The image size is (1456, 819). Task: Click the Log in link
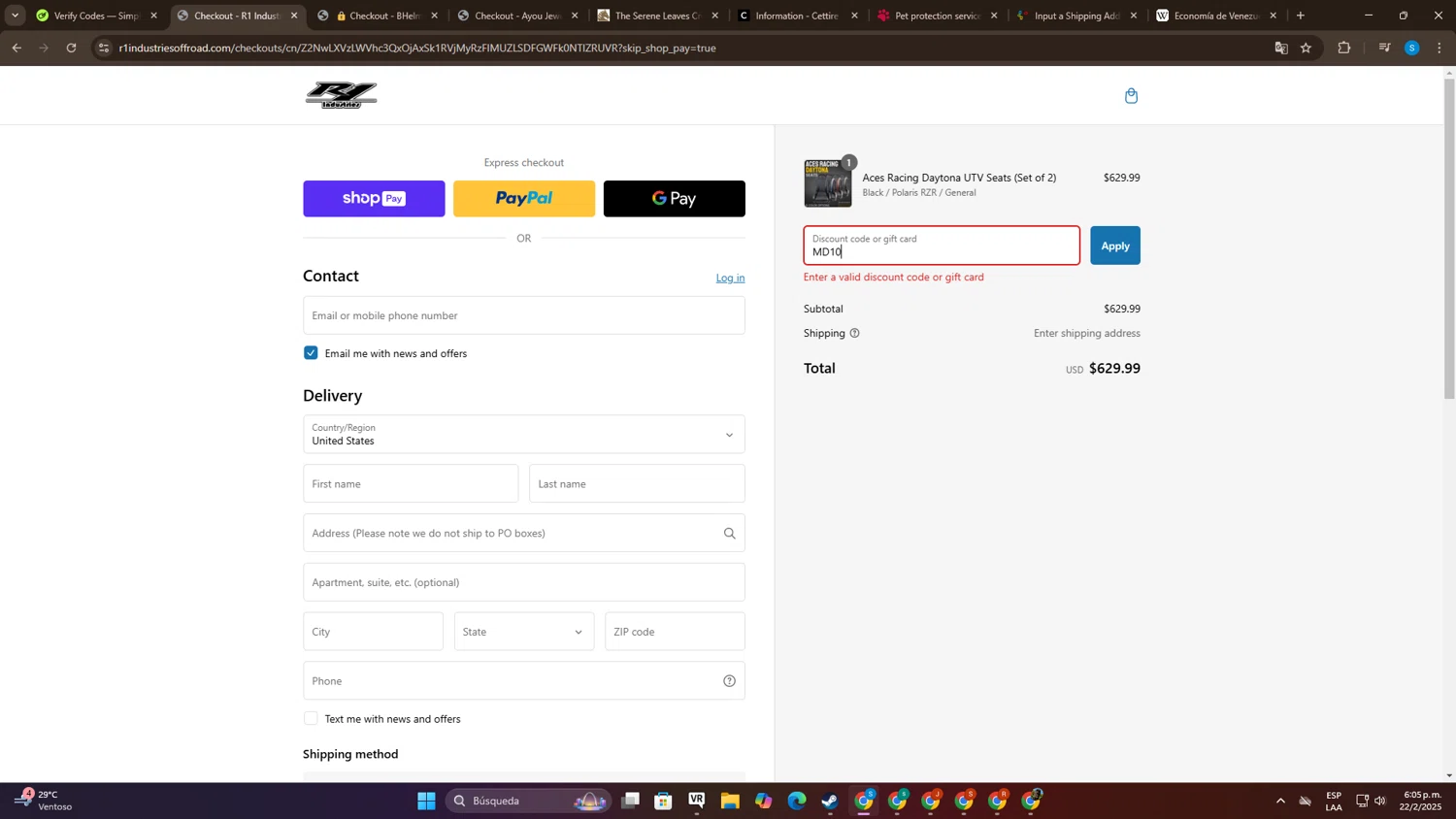click(x=730, y=278)
